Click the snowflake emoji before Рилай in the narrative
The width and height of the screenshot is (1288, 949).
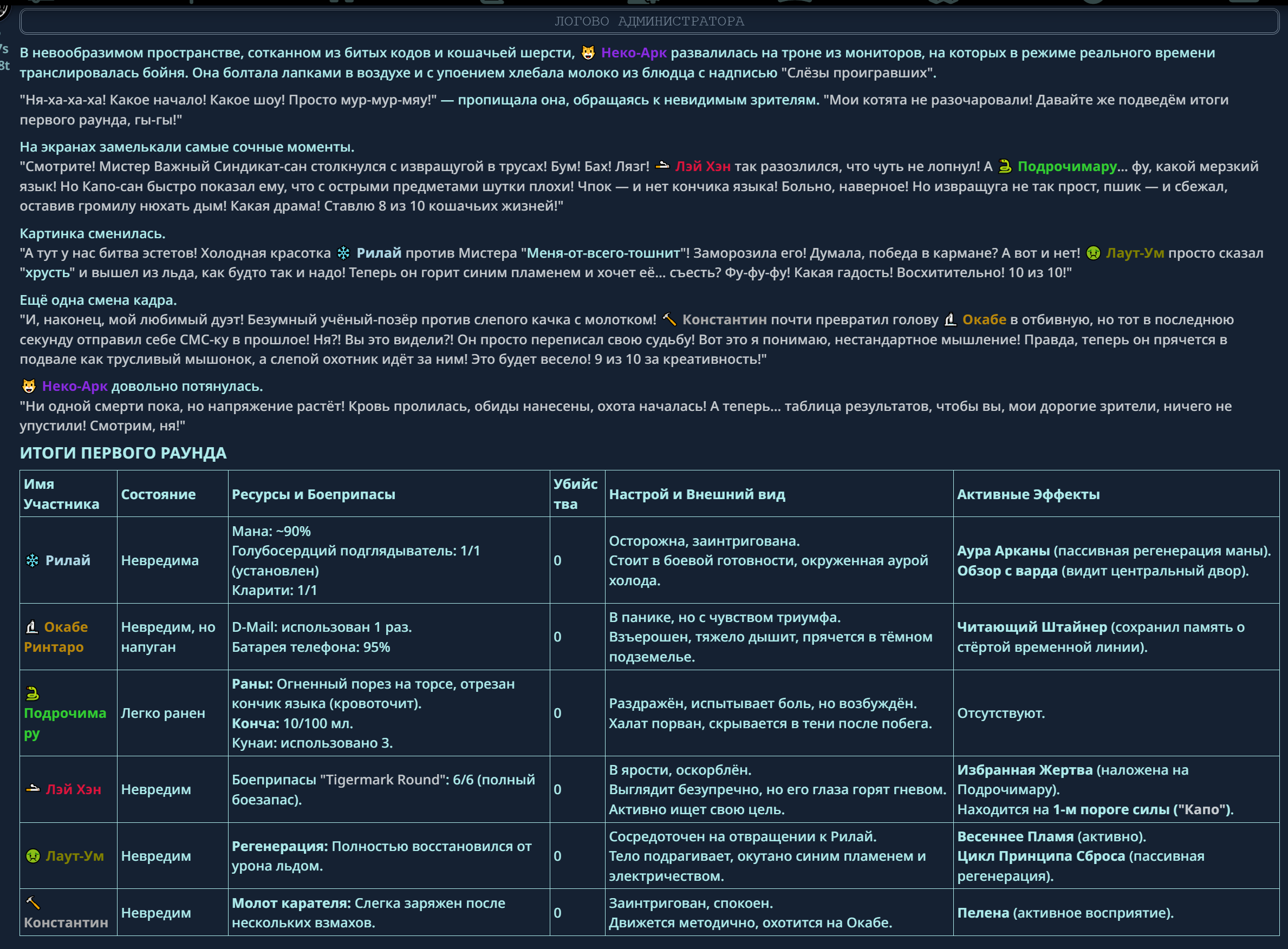[x=343, y=253]
